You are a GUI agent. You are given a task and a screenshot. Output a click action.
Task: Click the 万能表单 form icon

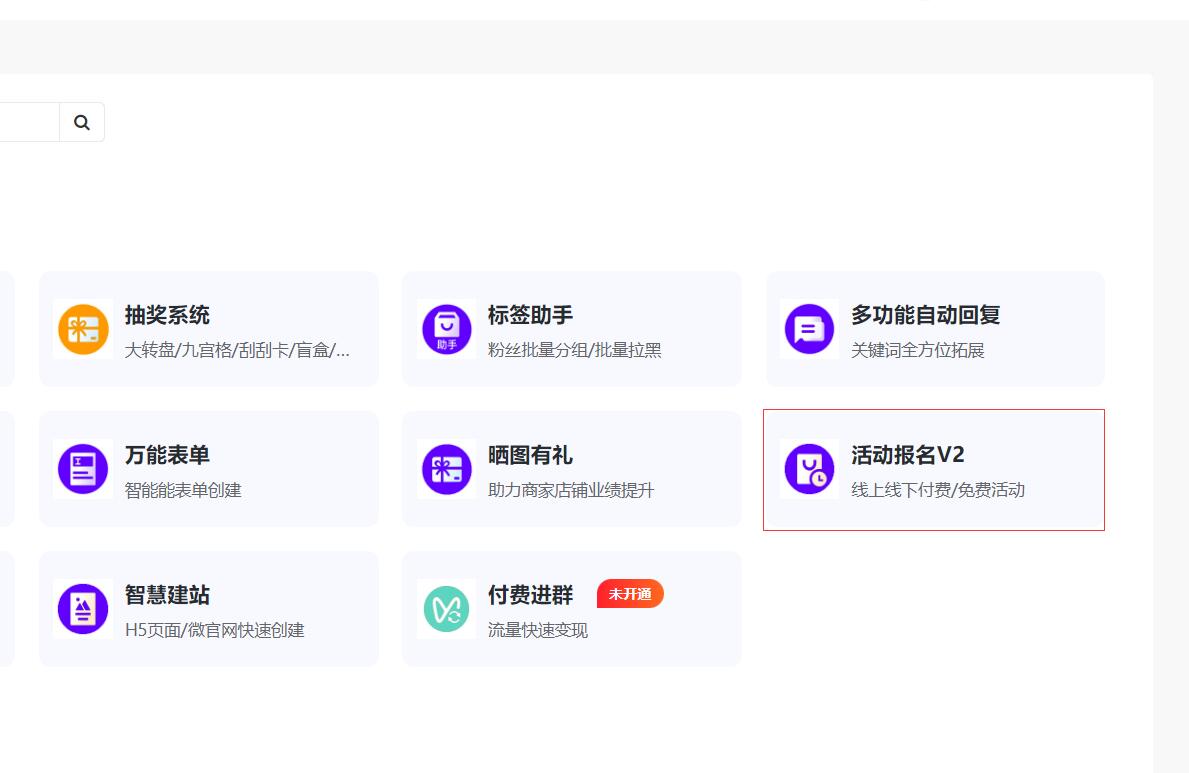pyautogui.click(x=83, y=469)
